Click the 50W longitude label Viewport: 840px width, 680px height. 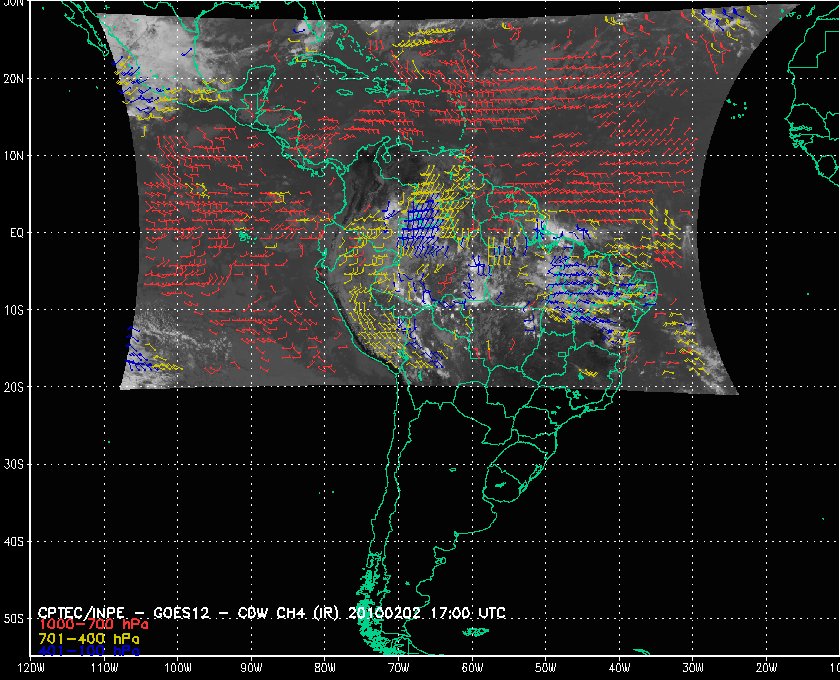point(545,668)
